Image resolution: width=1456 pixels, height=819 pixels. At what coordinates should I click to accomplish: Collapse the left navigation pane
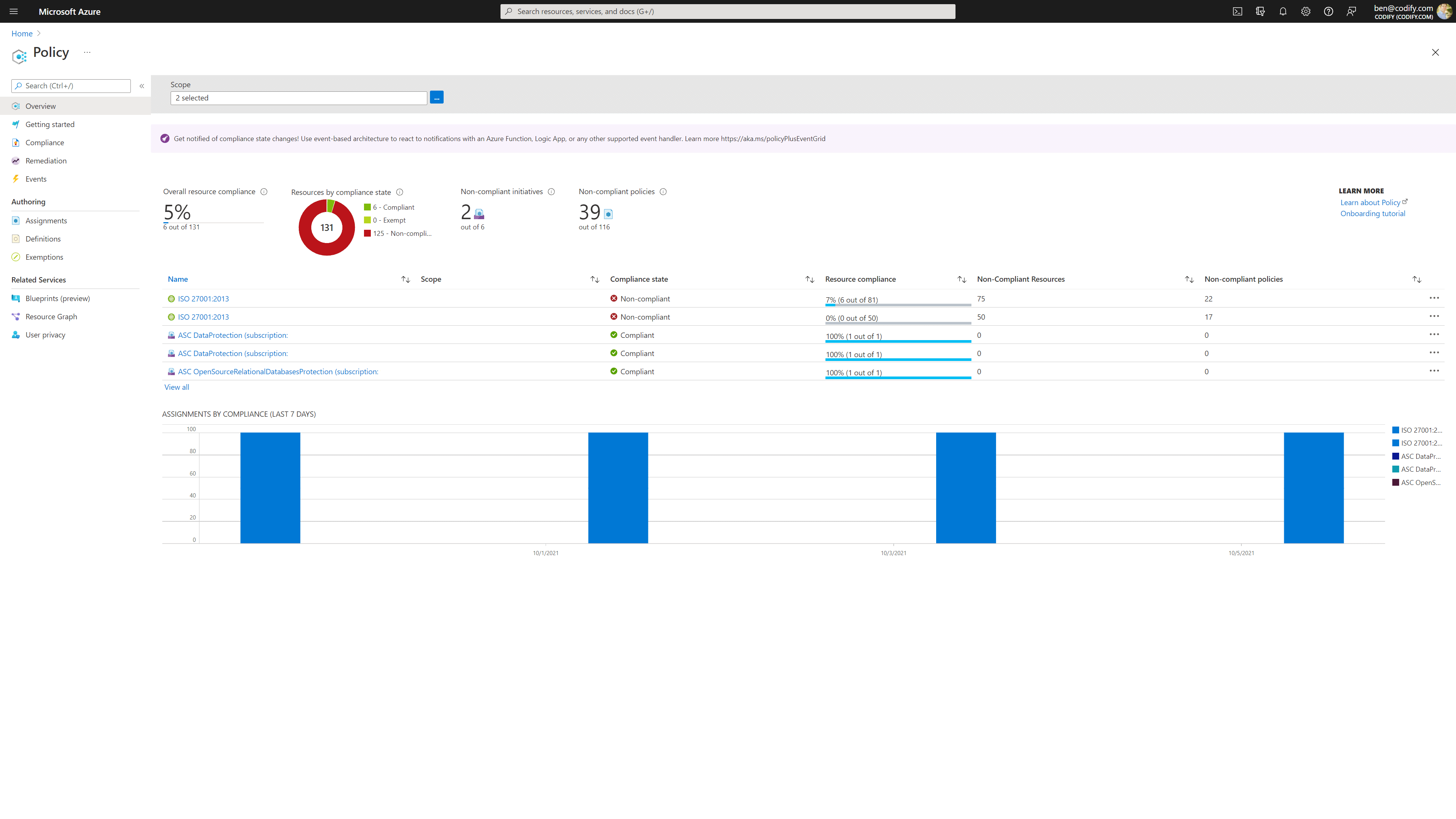[142, 86]
